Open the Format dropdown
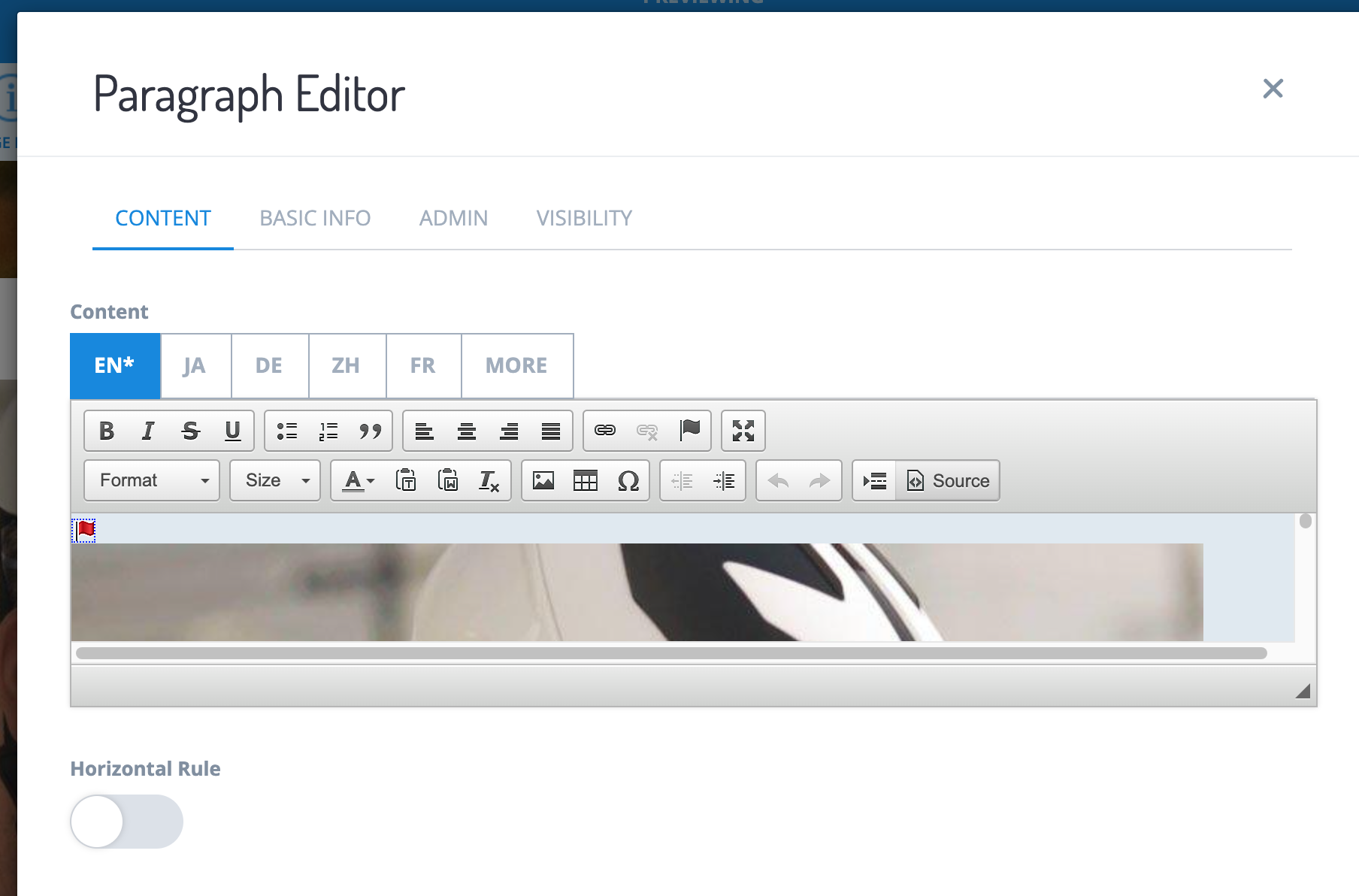The height and width of the screenshot is (896, 1359). 152,480
